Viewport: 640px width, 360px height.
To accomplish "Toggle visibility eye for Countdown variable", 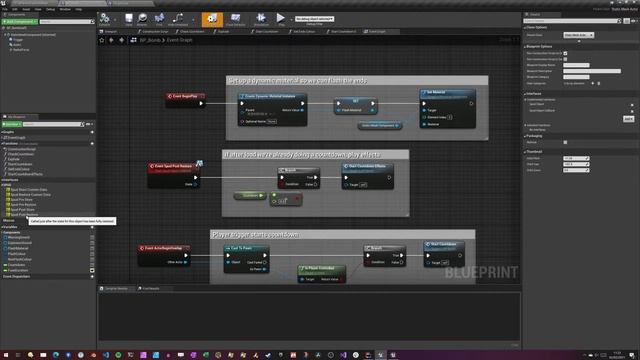I will coord(92,265).
